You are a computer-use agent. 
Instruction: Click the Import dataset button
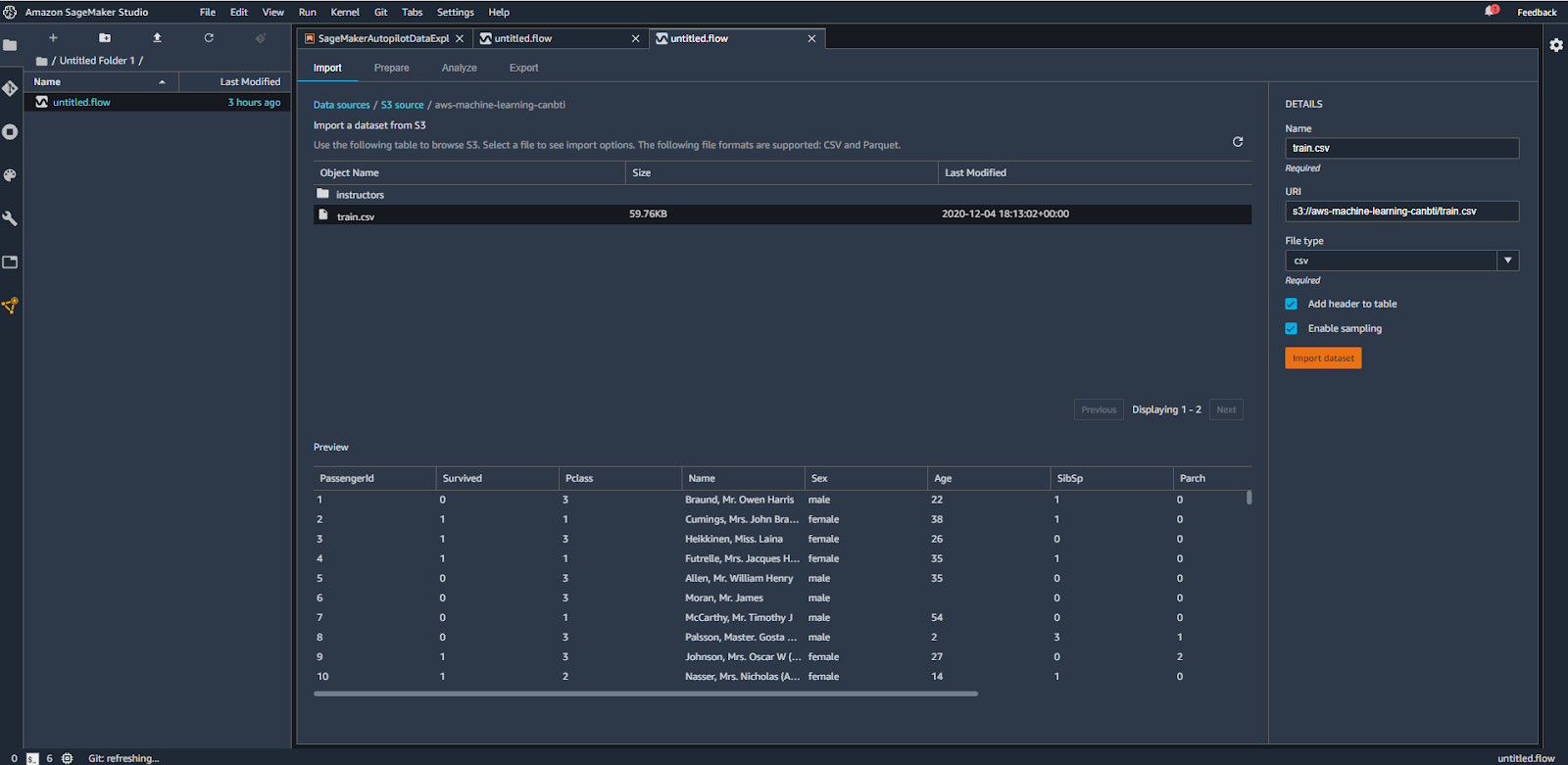coord(1323,359)
